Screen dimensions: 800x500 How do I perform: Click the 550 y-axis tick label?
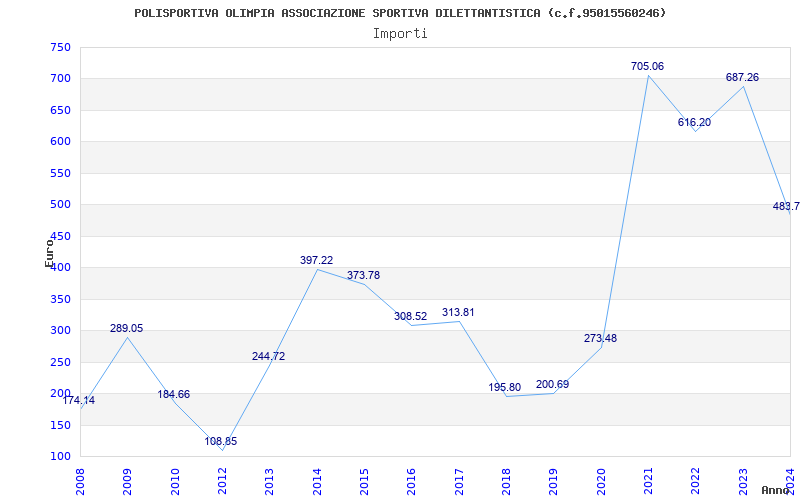pos(60,173)
